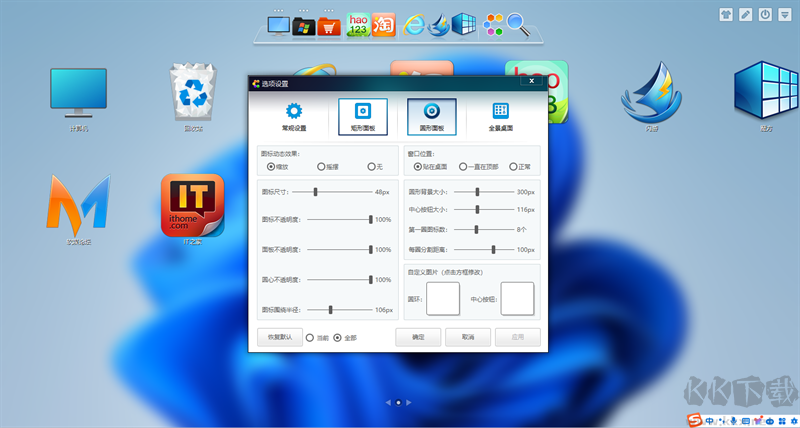This screenshot has width=800, height=428.
Task: Click the 图标围绕半径 slider handle
Action: (331, 310)
